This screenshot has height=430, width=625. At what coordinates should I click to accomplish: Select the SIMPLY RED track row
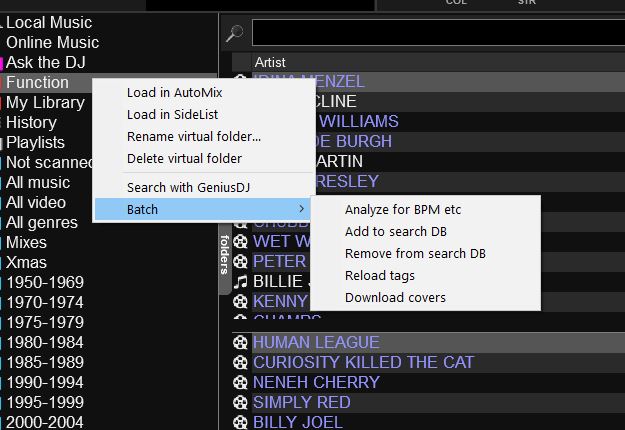coord(428,402)
